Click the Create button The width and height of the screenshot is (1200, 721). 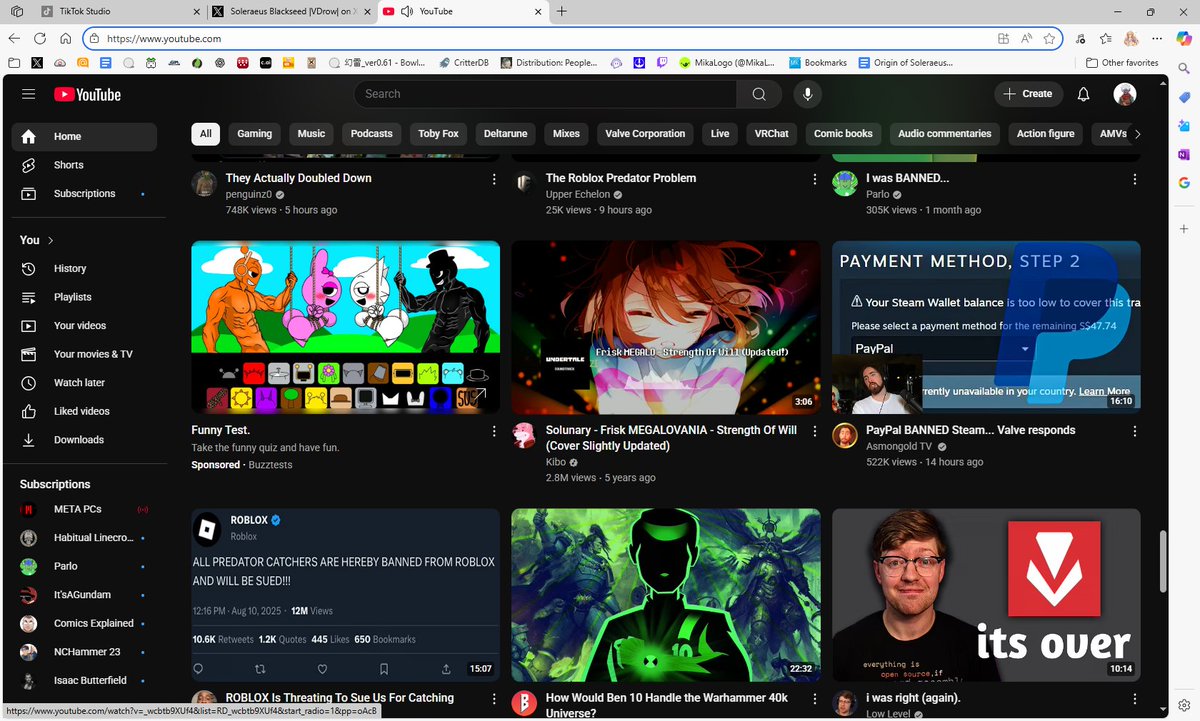1029,94
